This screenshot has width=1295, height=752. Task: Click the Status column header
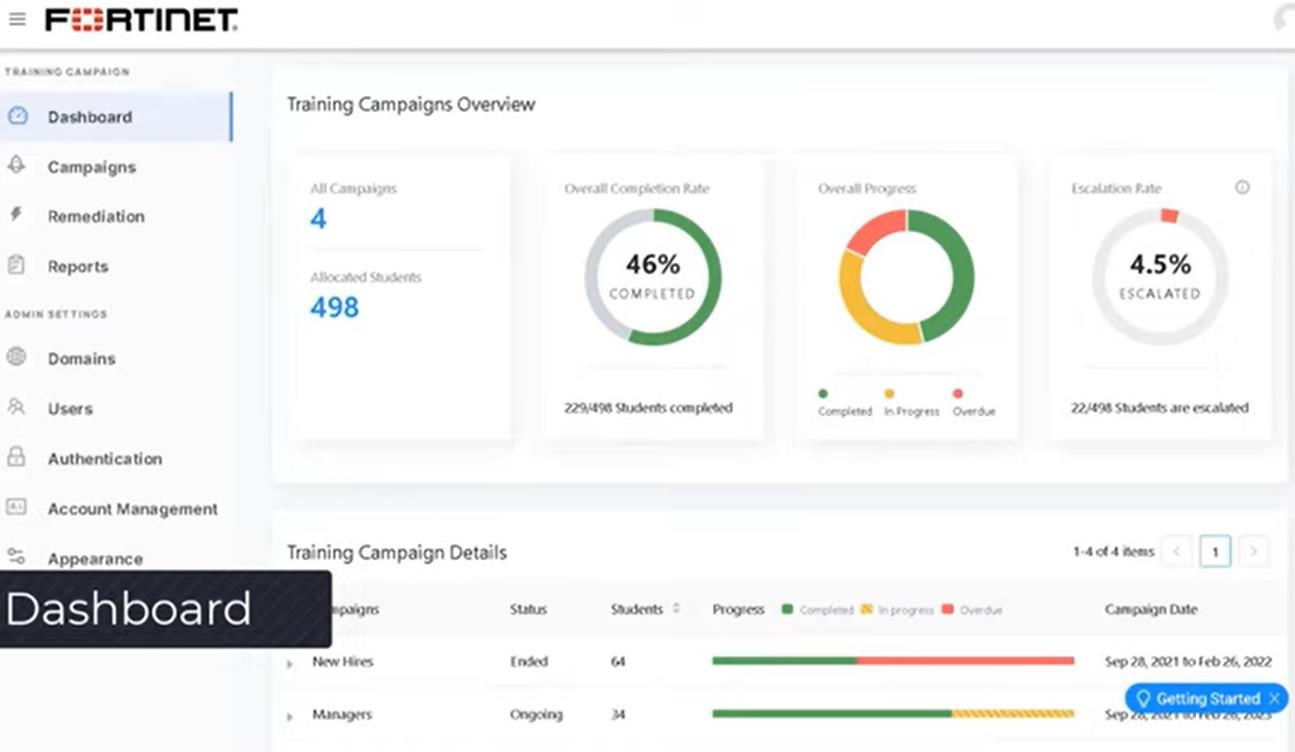[x=528, y=609]
